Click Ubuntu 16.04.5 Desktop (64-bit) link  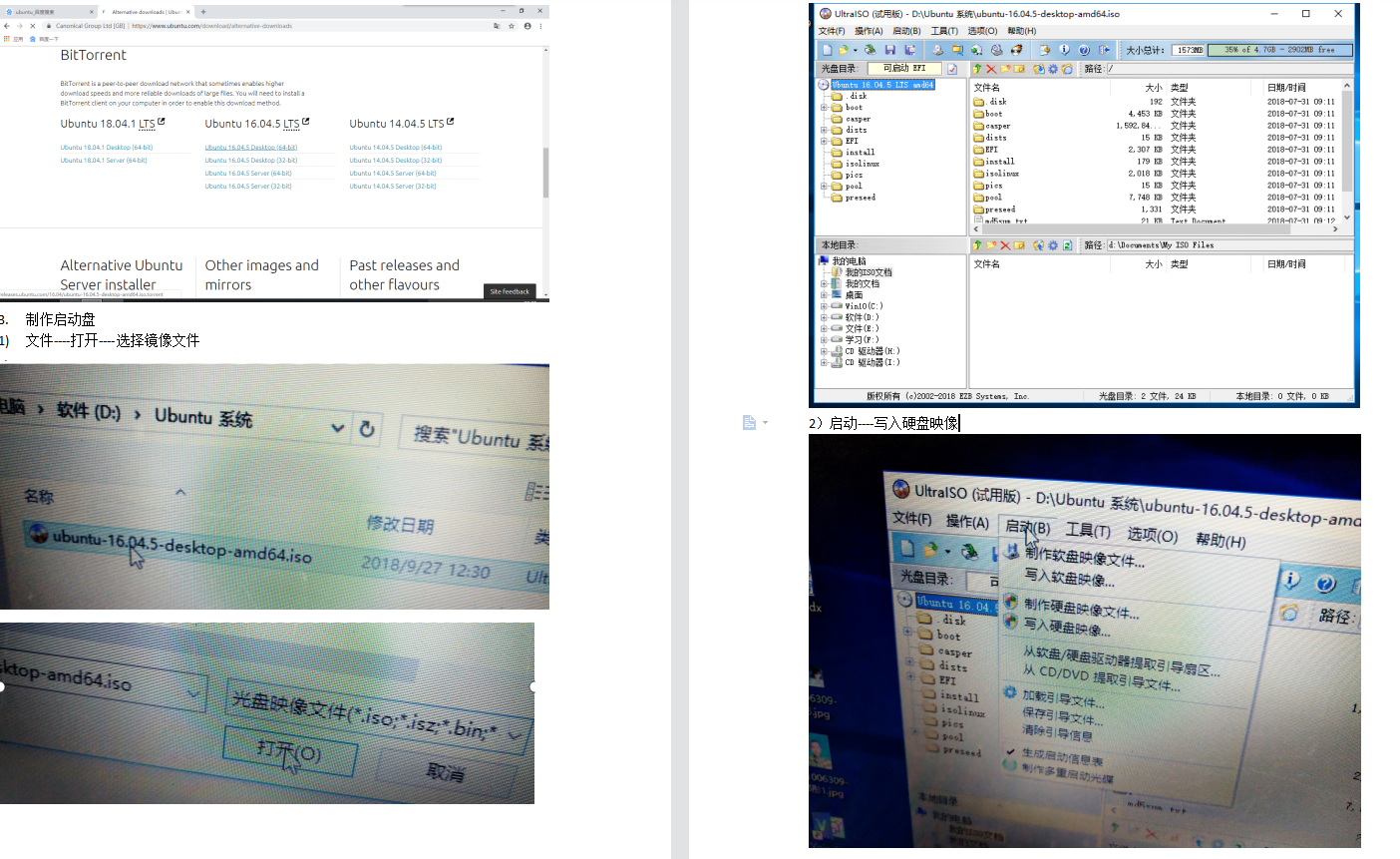point(251,147)
